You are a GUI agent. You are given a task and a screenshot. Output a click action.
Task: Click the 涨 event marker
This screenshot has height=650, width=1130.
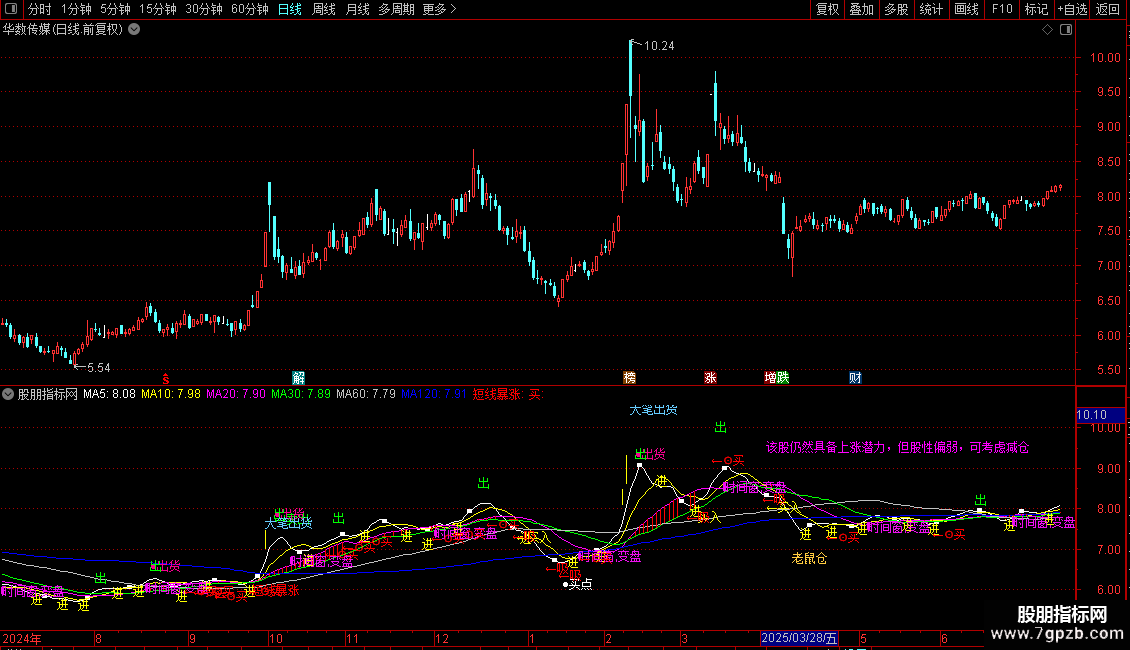click(x=710, y=378)
